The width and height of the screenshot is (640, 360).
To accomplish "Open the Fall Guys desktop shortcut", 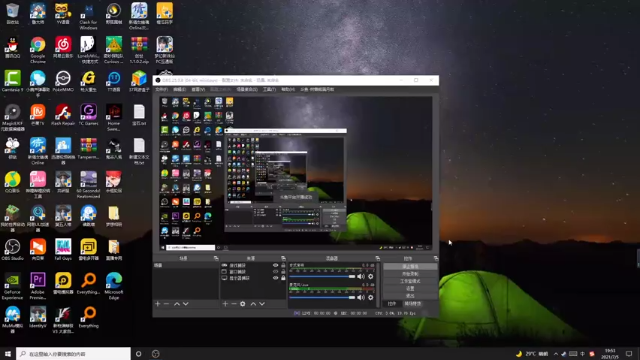I will coord(63,249).
